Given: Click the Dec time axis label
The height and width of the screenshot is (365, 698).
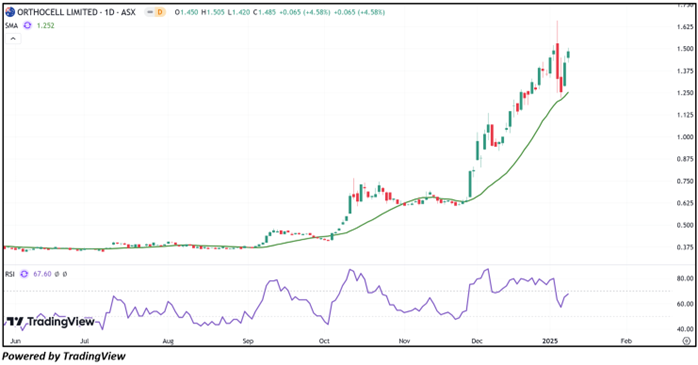Looking at the screenshot, I should tap(477, 341).
